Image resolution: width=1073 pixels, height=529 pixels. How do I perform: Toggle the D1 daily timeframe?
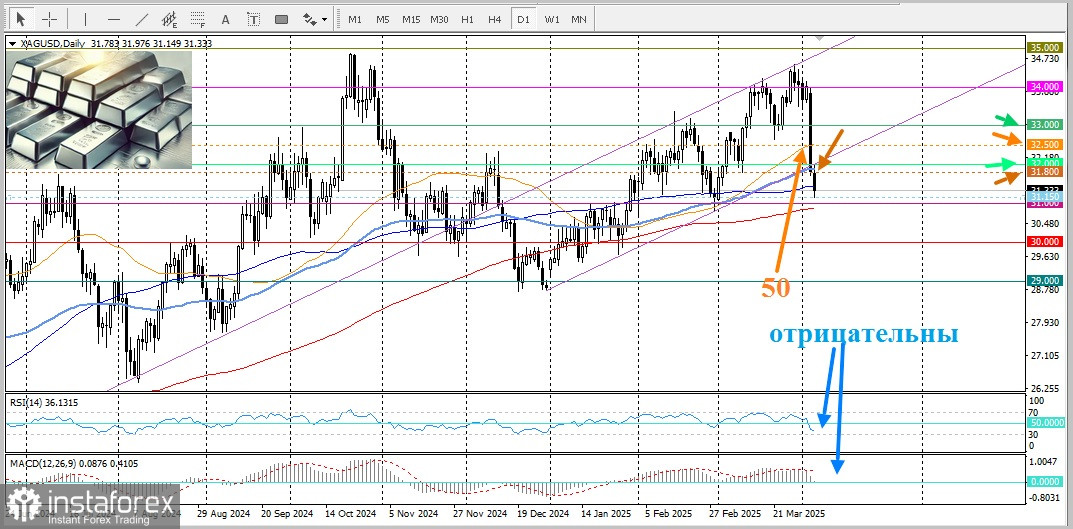click(523, 19)
